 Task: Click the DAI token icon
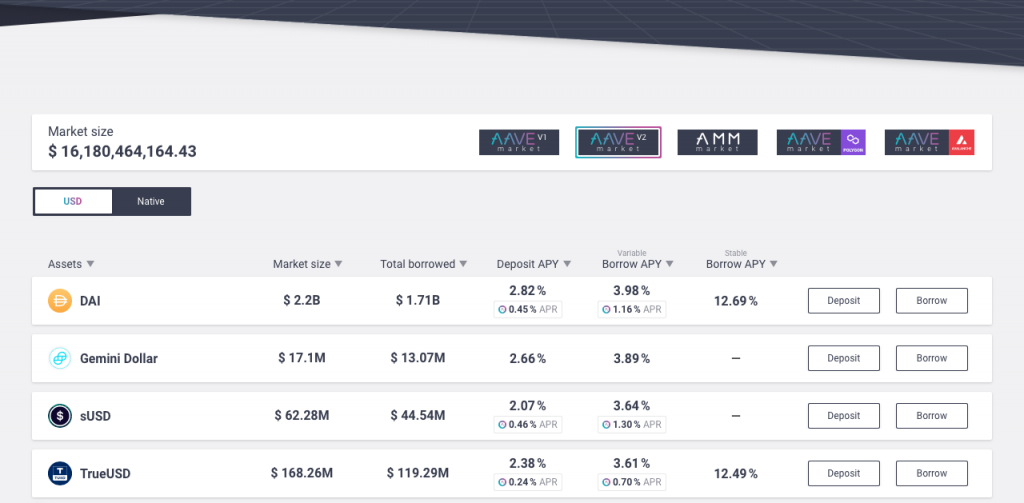point(60,300)
